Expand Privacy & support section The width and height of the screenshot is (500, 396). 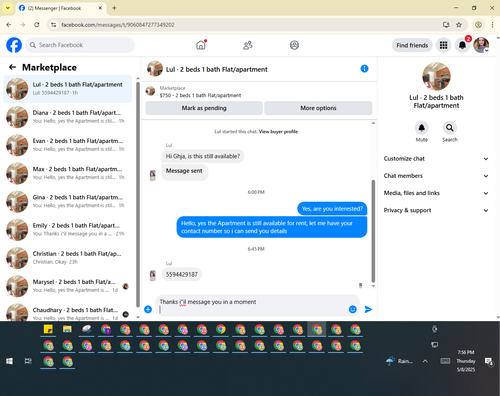(x=436, y=210)
